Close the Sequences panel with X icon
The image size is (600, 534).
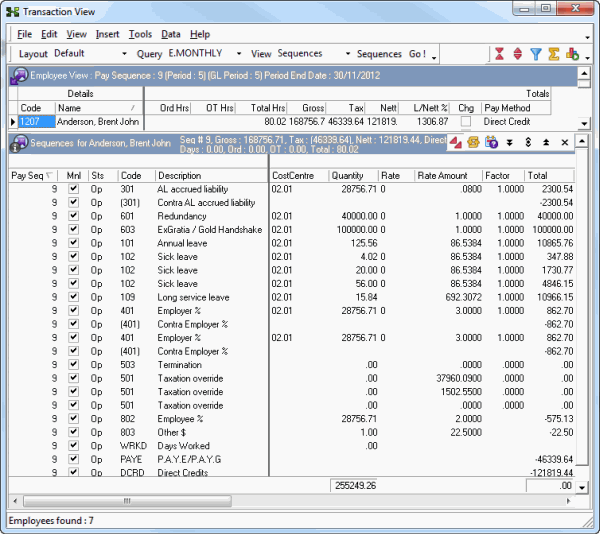pyautogui.click(x=564, y=143)
